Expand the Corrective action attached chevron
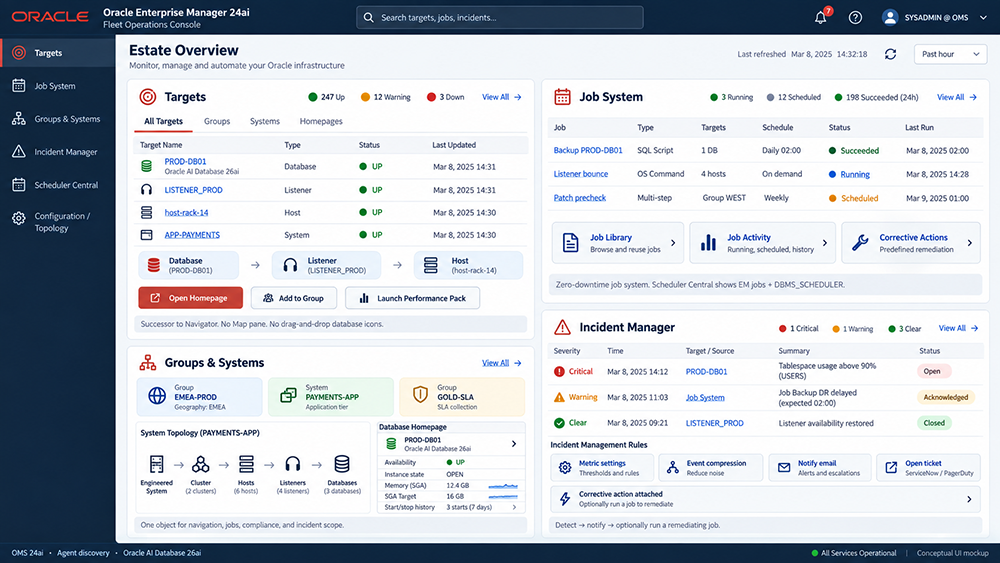This screenshot has height=563, width=1000. pyautogui.click(x=969, y=499)
